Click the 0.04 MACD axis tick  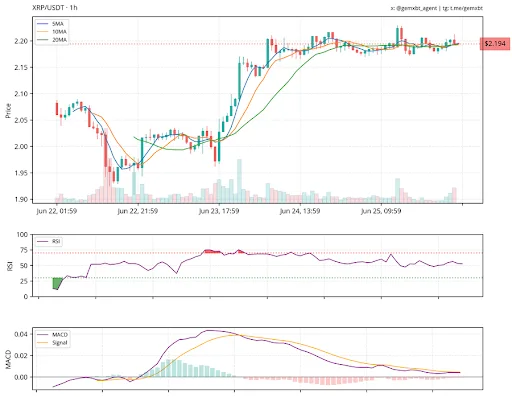tap(21, 334)
